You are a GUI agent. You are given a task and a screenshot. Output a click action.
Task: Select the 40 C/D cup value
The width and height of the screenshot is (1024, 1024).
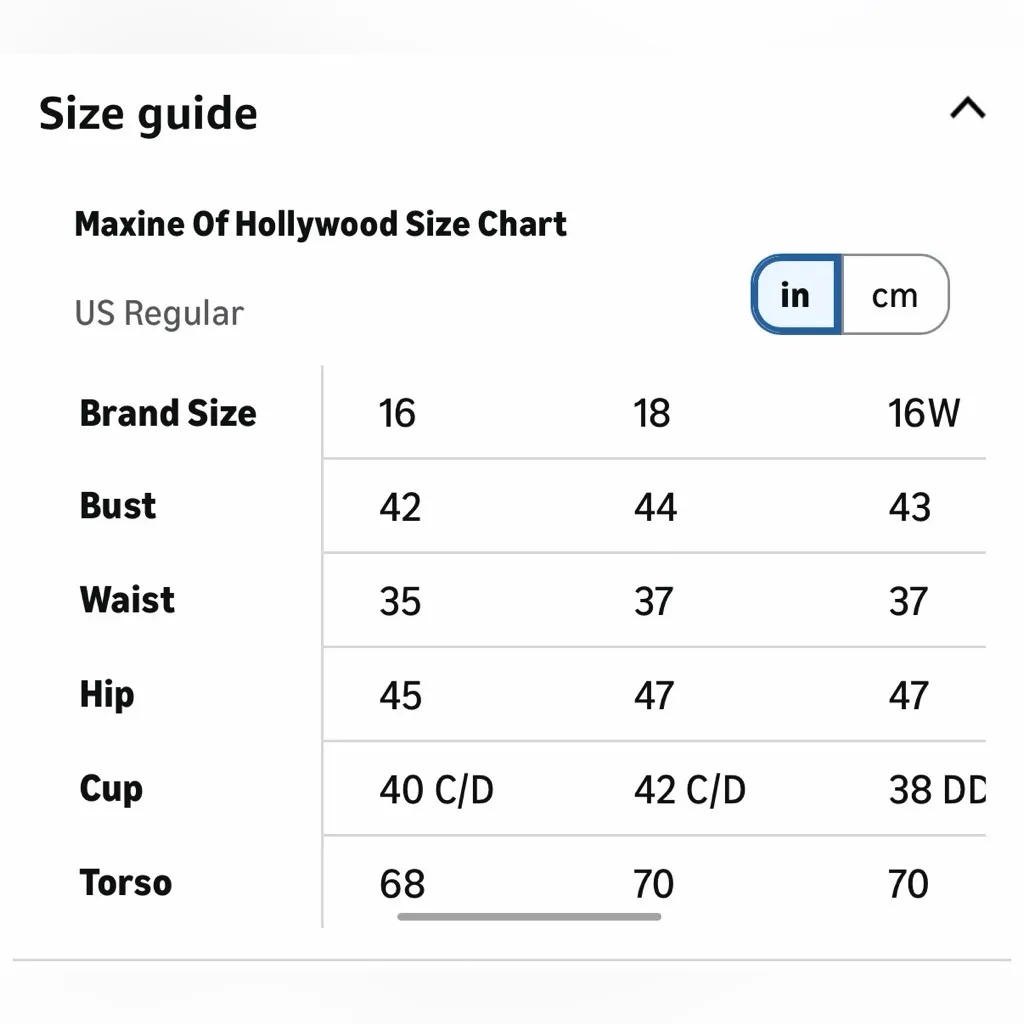(436, 789)
